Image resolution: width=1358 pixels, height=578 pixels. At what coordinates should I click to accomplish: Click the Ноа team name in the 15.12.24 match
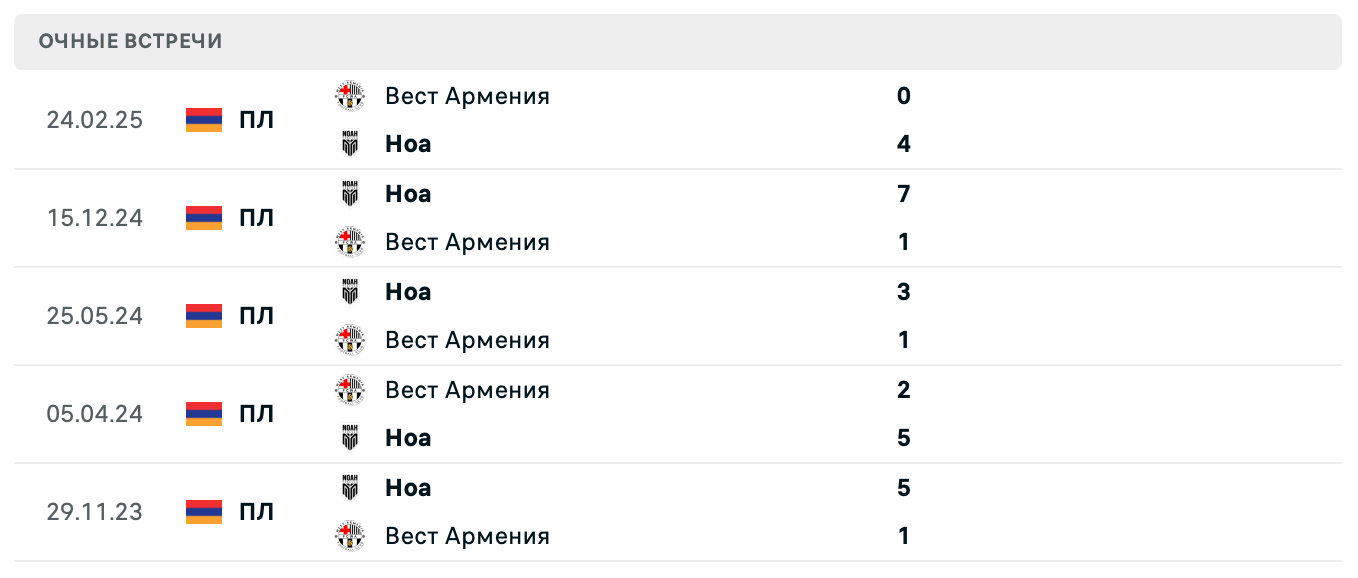coord(407,194)
